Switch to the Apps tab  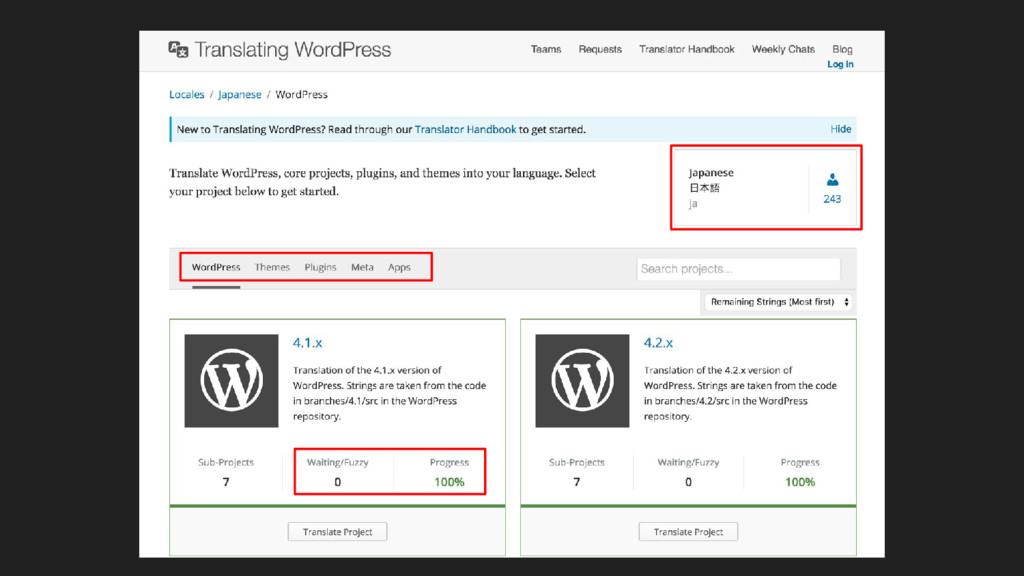(x=399, y=267)
